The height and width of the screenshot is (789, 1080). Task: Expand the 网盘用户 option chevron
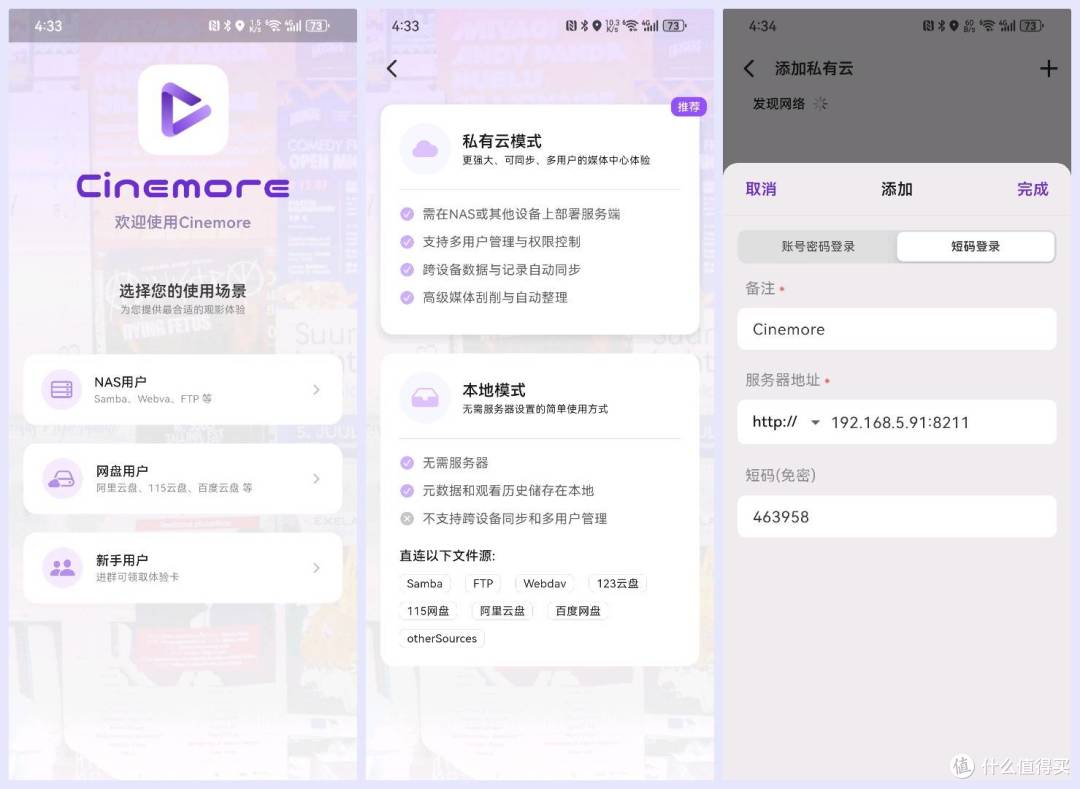point(316,479)
